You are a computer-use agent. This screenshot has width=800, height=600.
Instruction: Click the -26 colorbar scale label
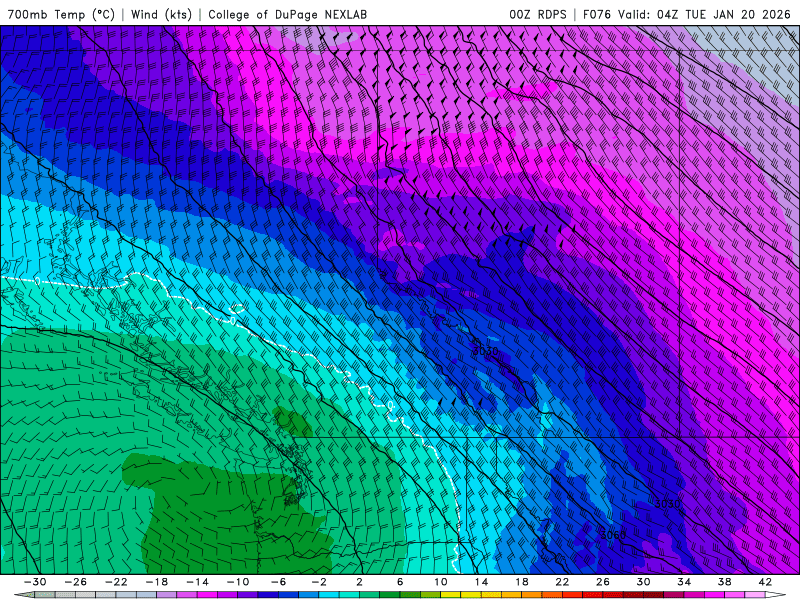76,582
